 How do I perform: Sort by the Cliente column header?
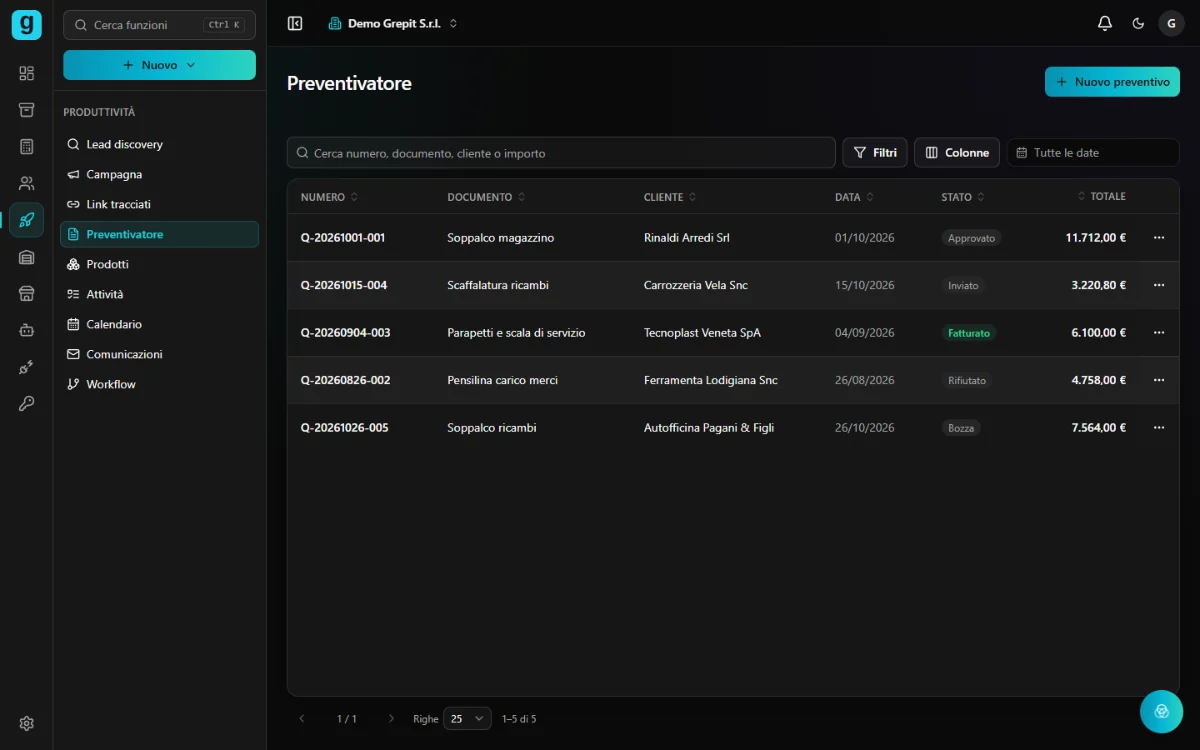point(670,197)
